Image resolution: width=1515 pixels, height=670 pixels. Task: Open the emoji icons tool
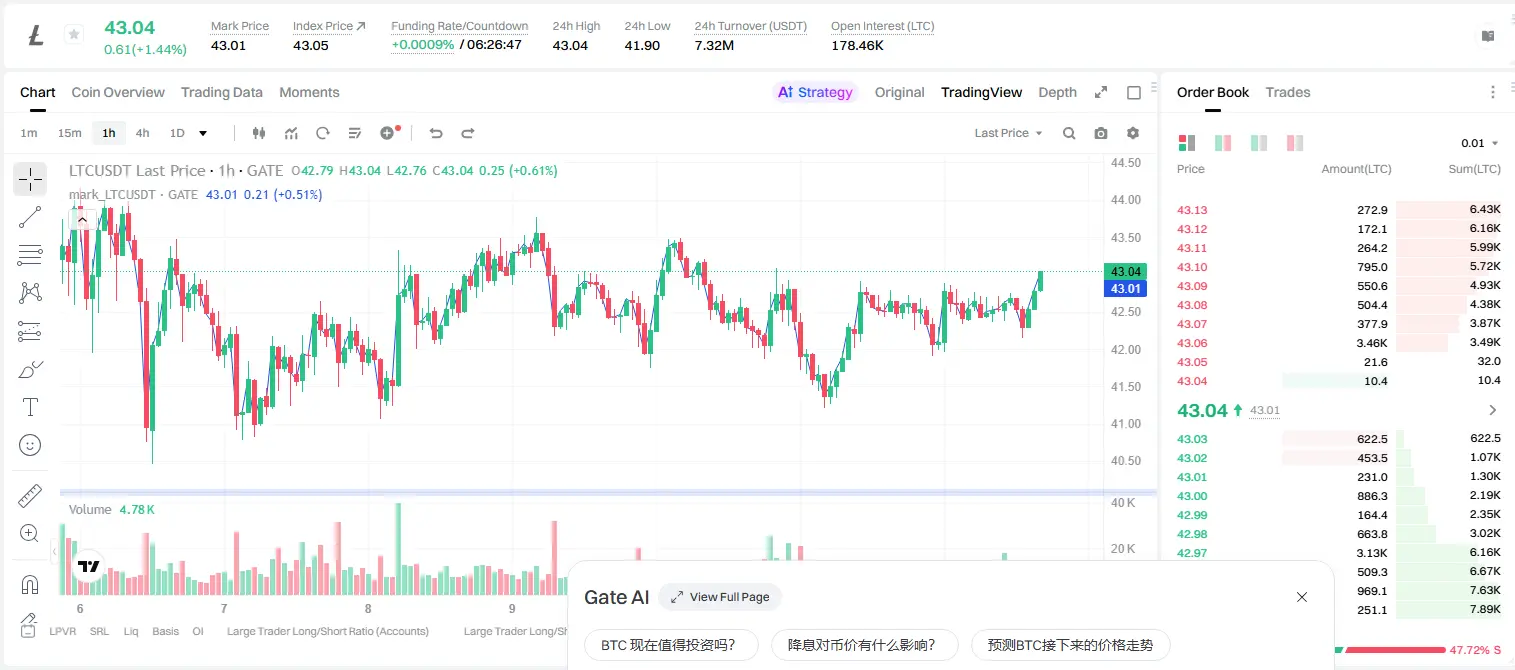30,445
